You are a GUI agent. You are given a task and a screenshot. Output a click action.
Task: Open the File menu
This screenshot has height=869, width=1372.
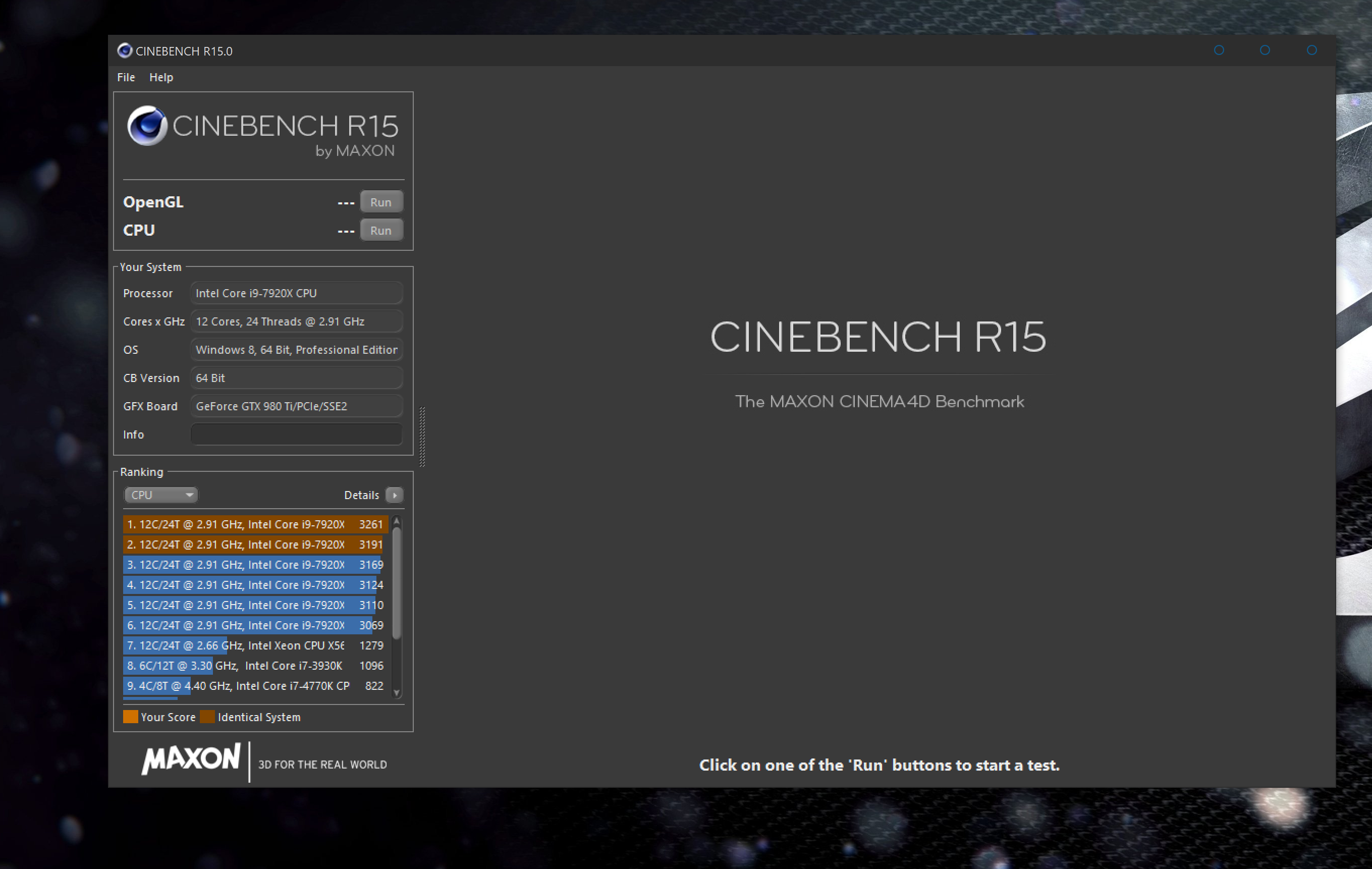pyautogui.click(x=126, y=77)
